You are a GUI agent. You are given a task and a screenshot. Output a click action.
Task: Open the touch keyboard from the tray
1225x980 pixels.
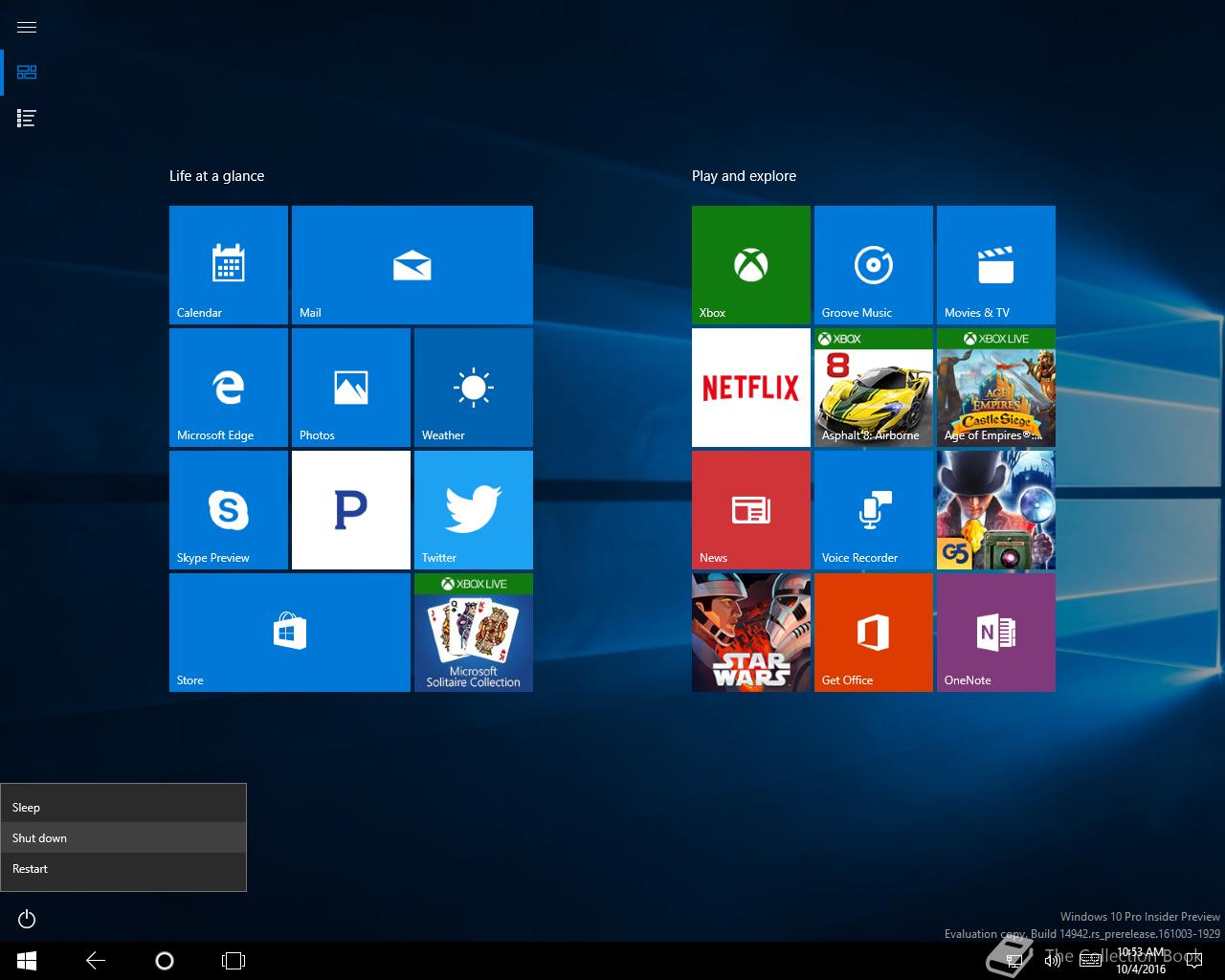[1090, 961]
